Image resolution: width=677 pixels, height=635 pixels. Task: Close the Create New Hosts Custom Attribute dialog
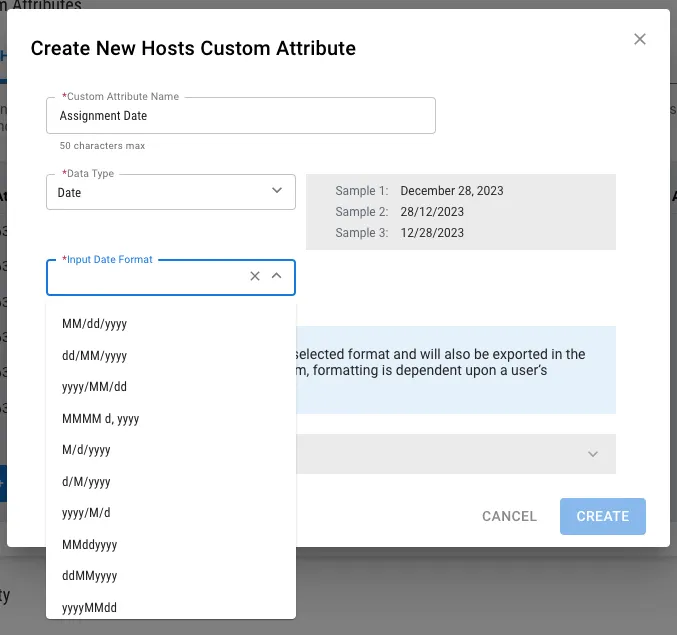coord(639,39)
